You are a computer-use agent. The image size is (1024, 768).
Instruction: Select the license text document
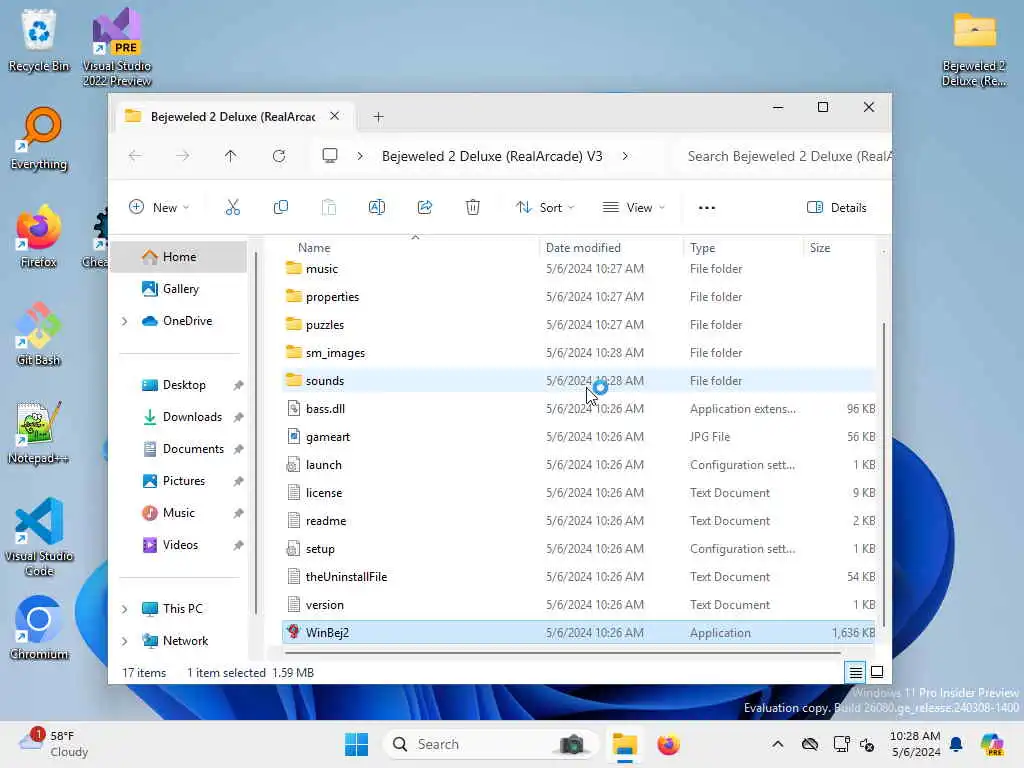[x=579, y=494]
